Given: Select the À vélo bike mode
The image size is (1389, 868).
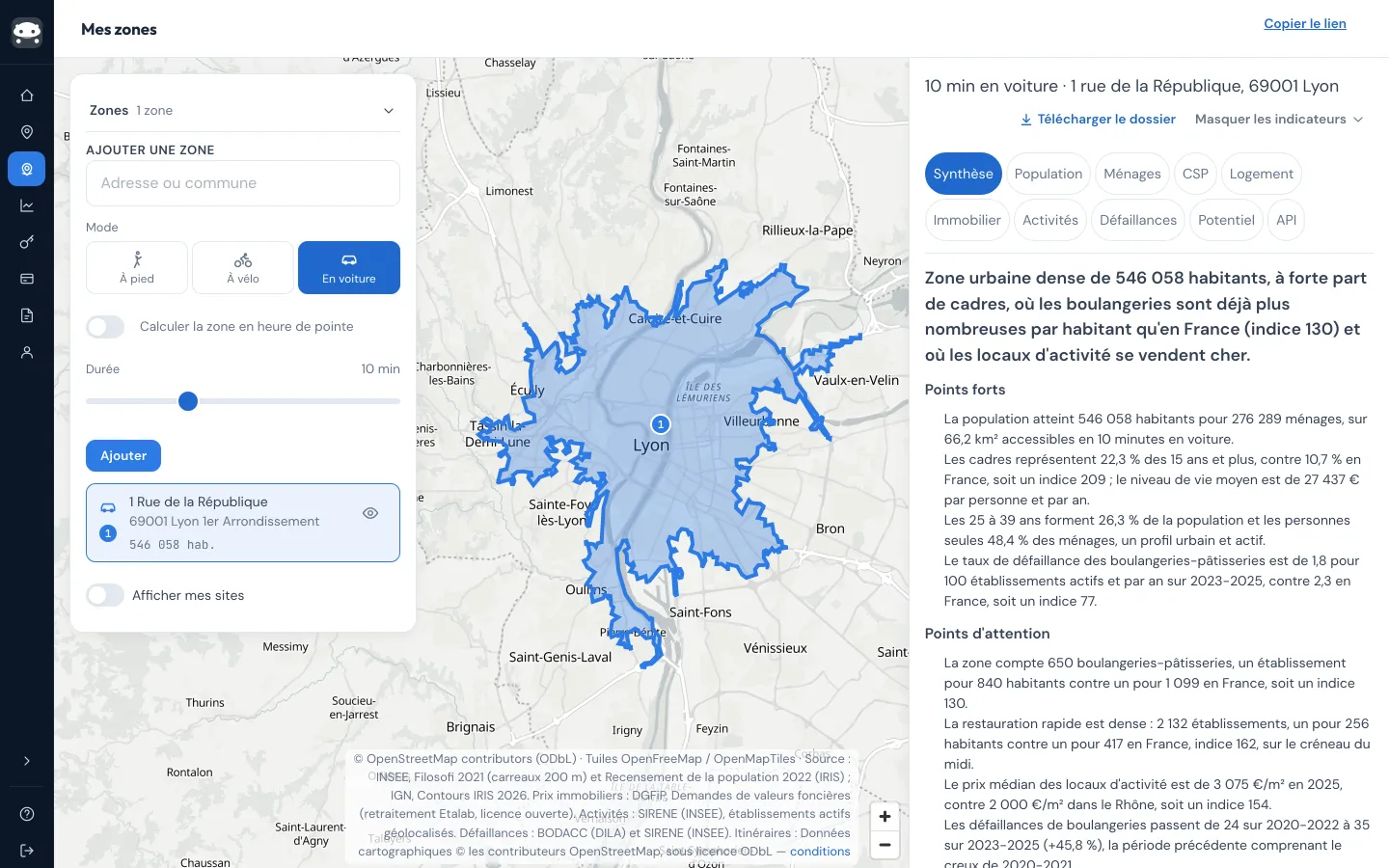Looking at the screenshot, I should (x=243, y=267).
